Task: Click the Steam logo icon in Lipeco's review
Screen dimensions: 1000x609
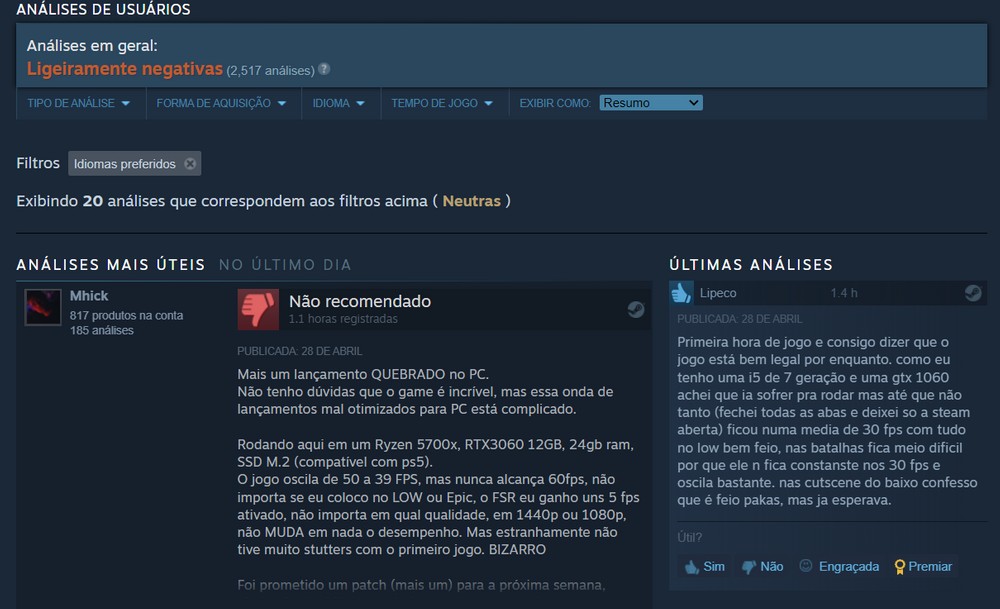Action: tap(973, 293)
